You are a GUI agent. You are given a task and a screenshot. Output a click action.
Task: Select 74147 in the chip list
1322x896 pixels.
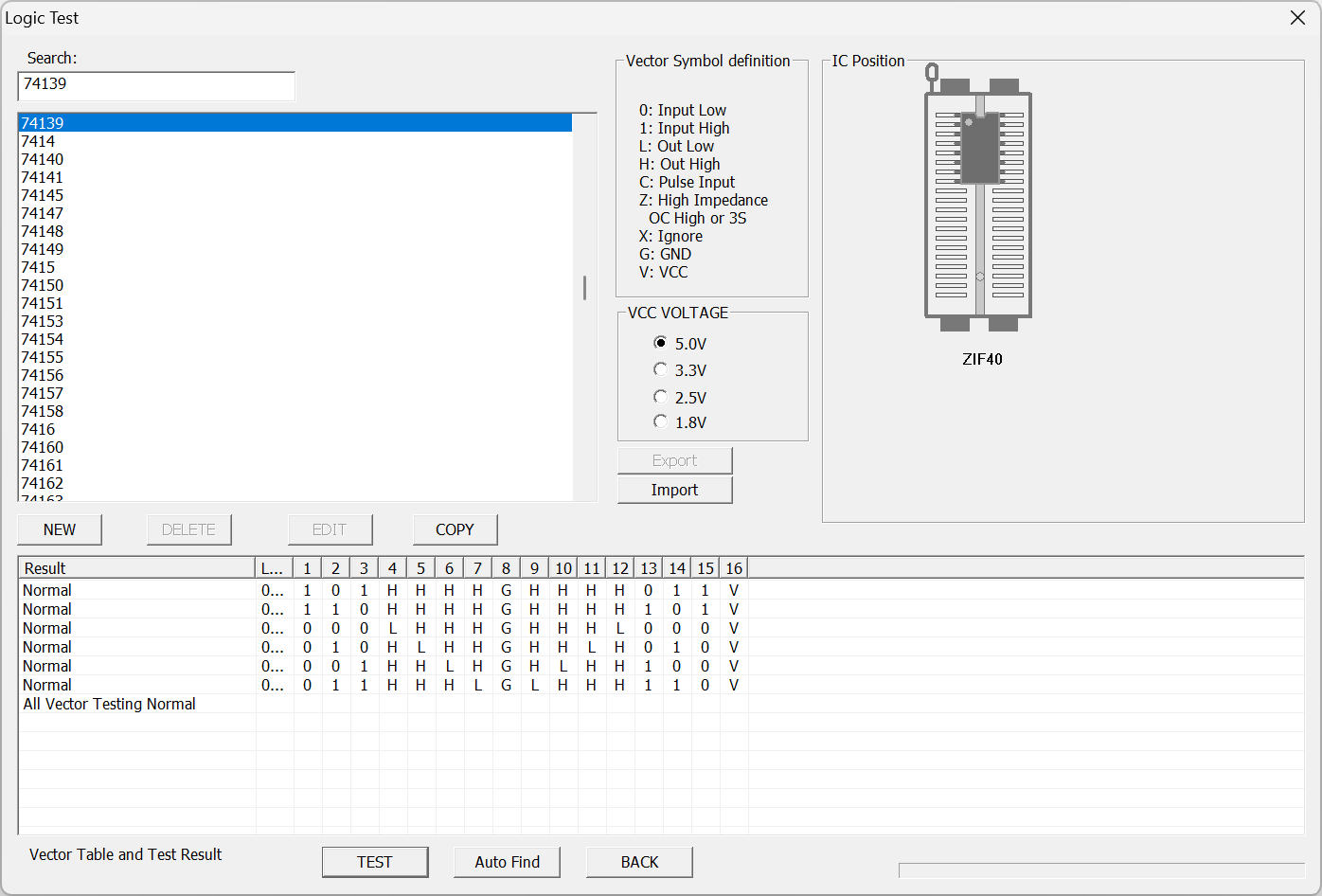tap(295, 213)
